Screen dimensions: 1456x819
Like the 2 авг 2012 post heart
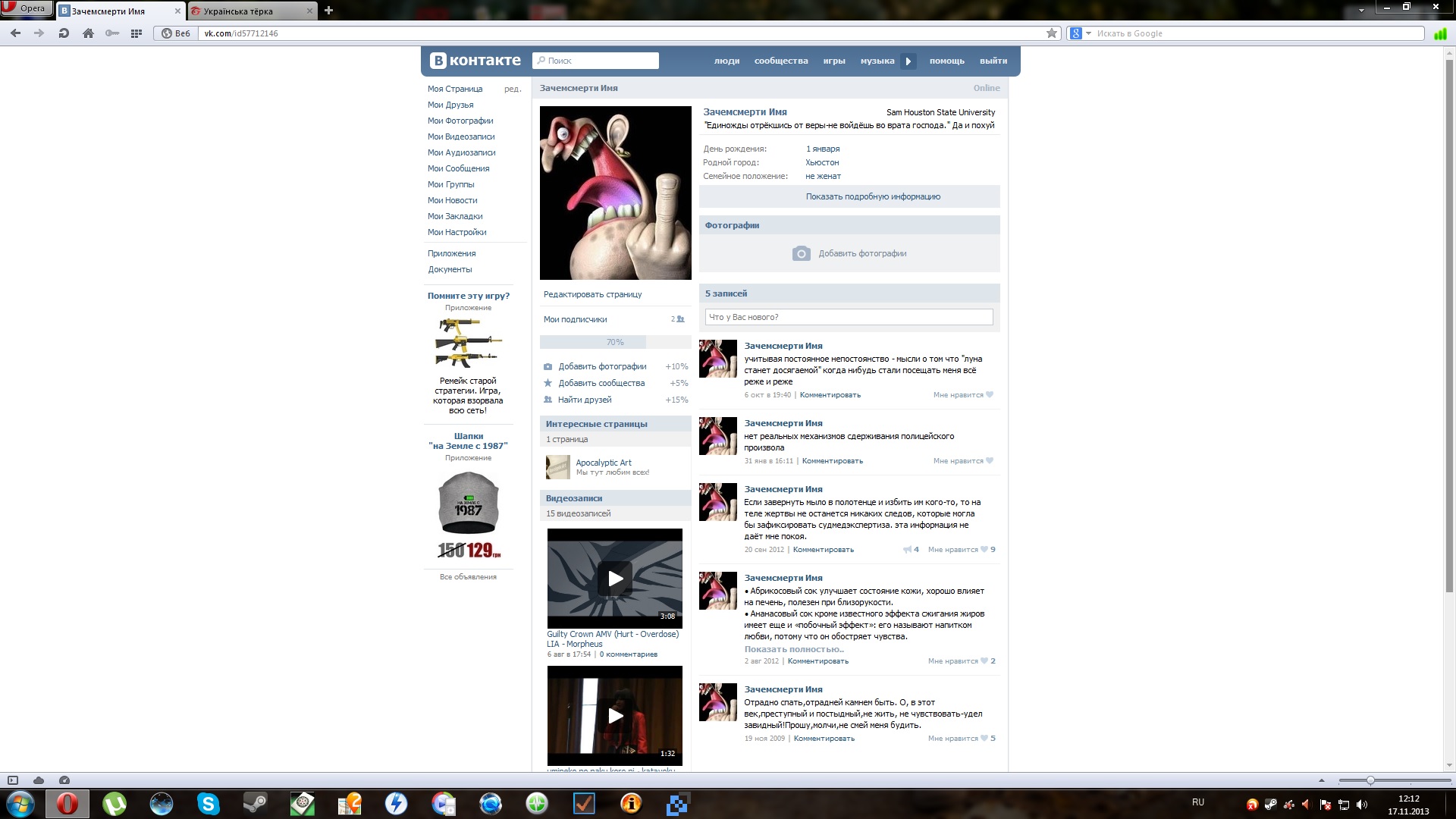[x=984, y=661]
